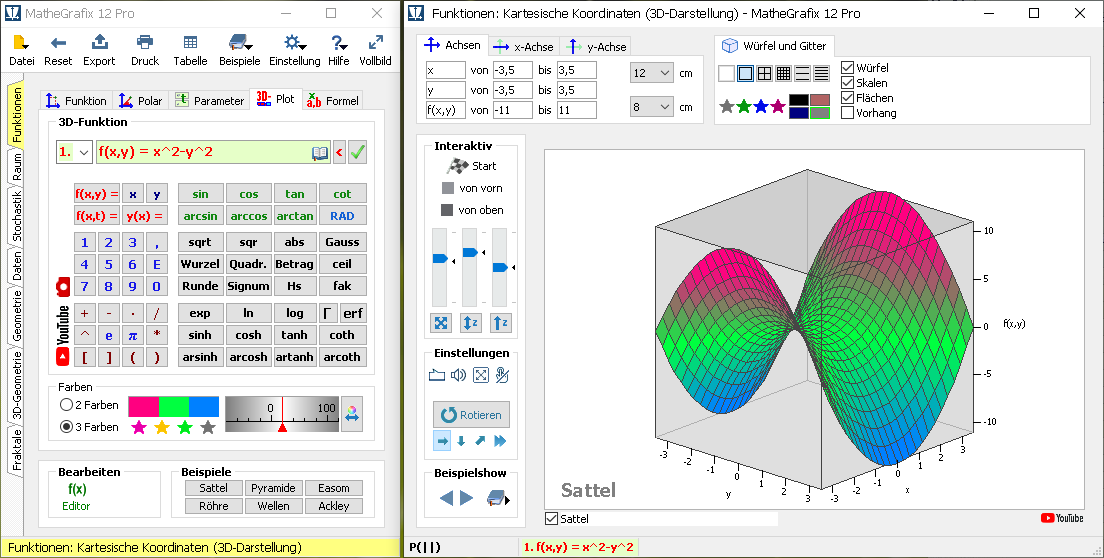Confirm the function with green checkmark
Screen dimensions: 1104x558
pyautogui.click(x=358, y=152)
